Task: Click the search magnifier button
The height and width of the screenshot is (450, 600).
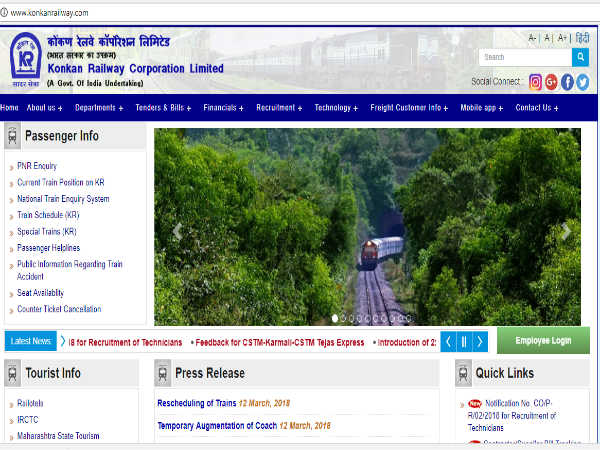Action: (580, 57)
